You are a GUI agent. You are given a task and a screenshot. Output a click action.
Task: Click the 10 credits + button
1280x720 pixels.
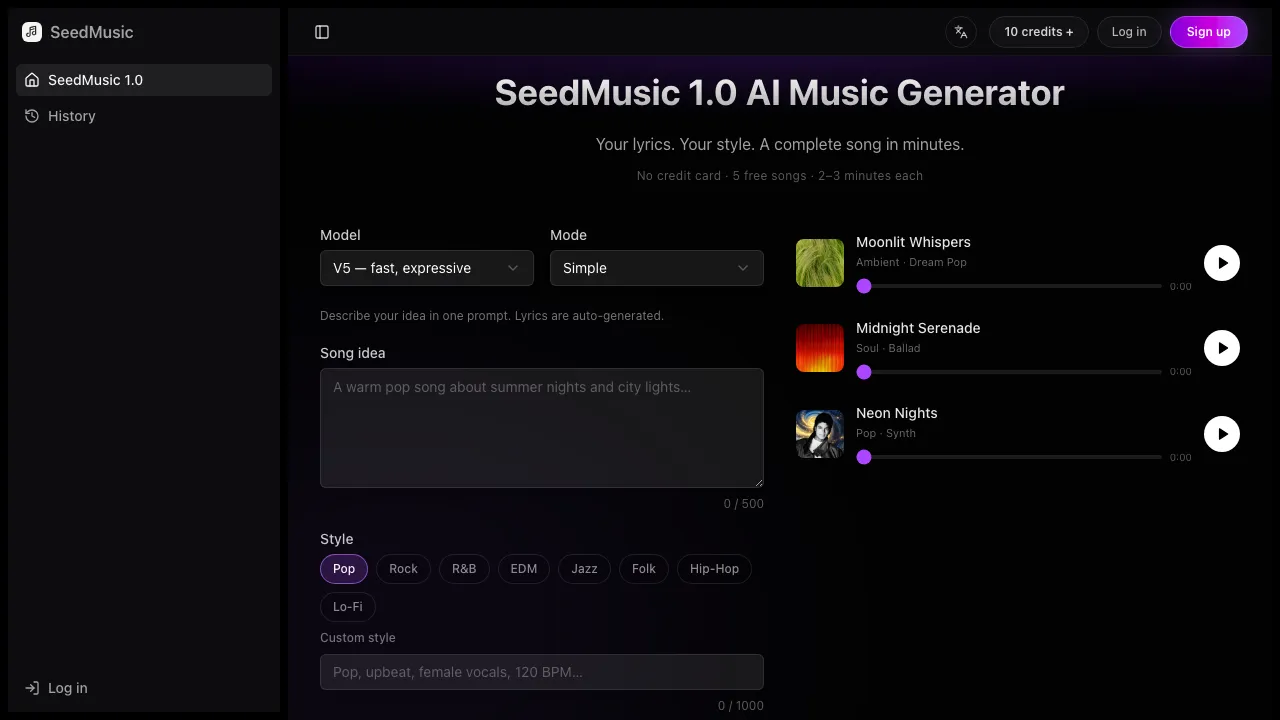1039,32
